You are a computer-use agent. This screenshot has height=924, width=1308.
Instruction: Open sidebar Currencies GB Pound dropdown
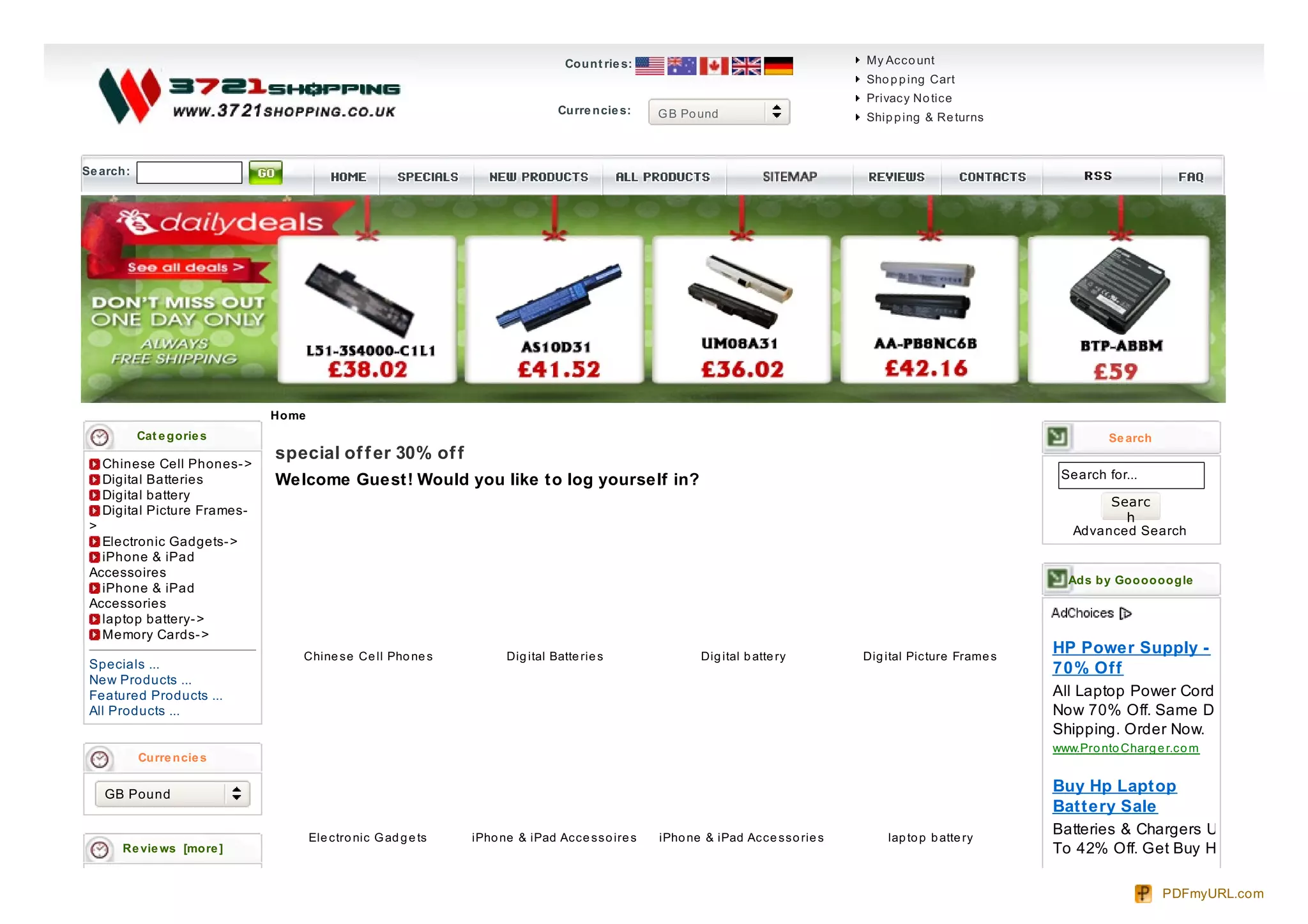(172, 794)
